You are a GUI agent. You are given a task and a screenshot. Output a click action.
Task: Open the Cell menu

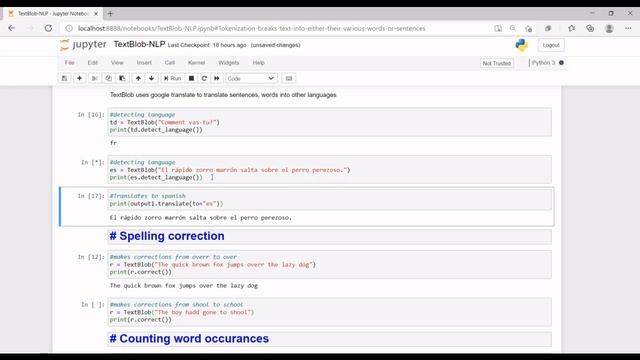coord(170,62)
